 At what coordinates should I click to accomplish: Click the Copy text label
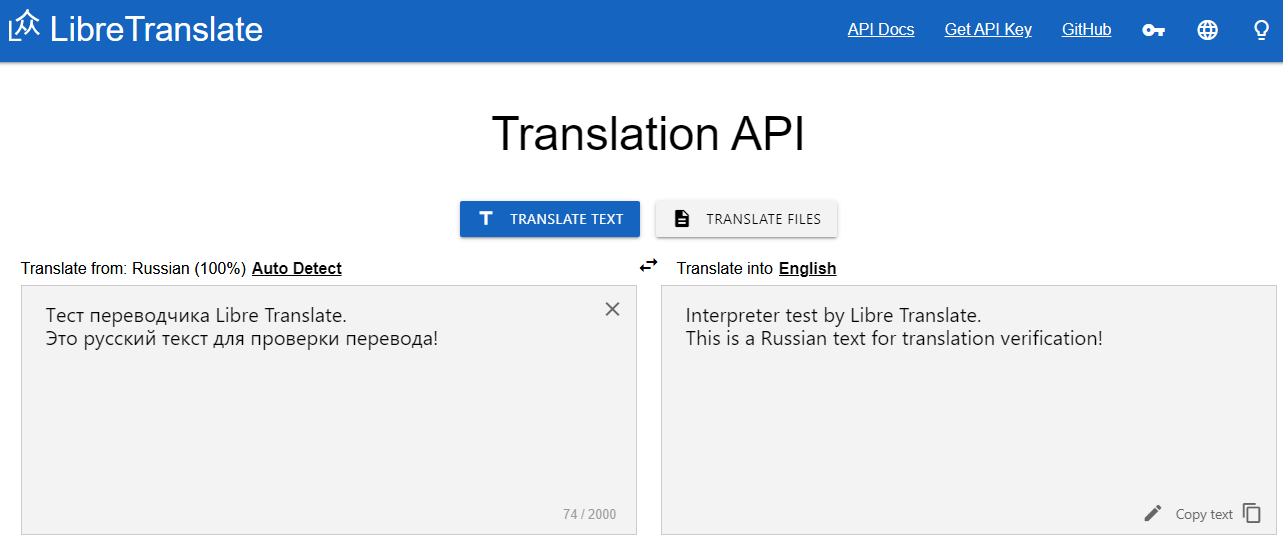[x=1204, y=514]
